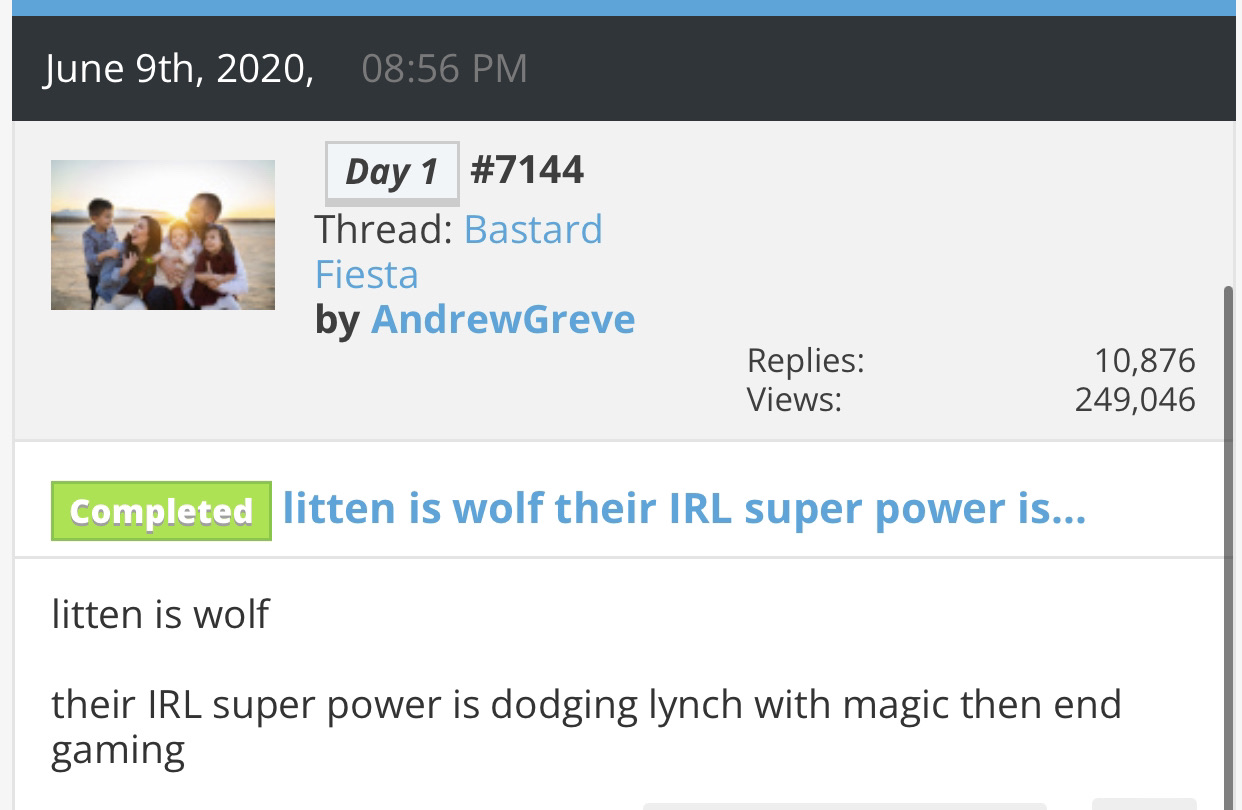Image resolution: width=1242 pixels, height=810 pixels.
Task: Click the green Completed status badge
Action: coord(161,511)
